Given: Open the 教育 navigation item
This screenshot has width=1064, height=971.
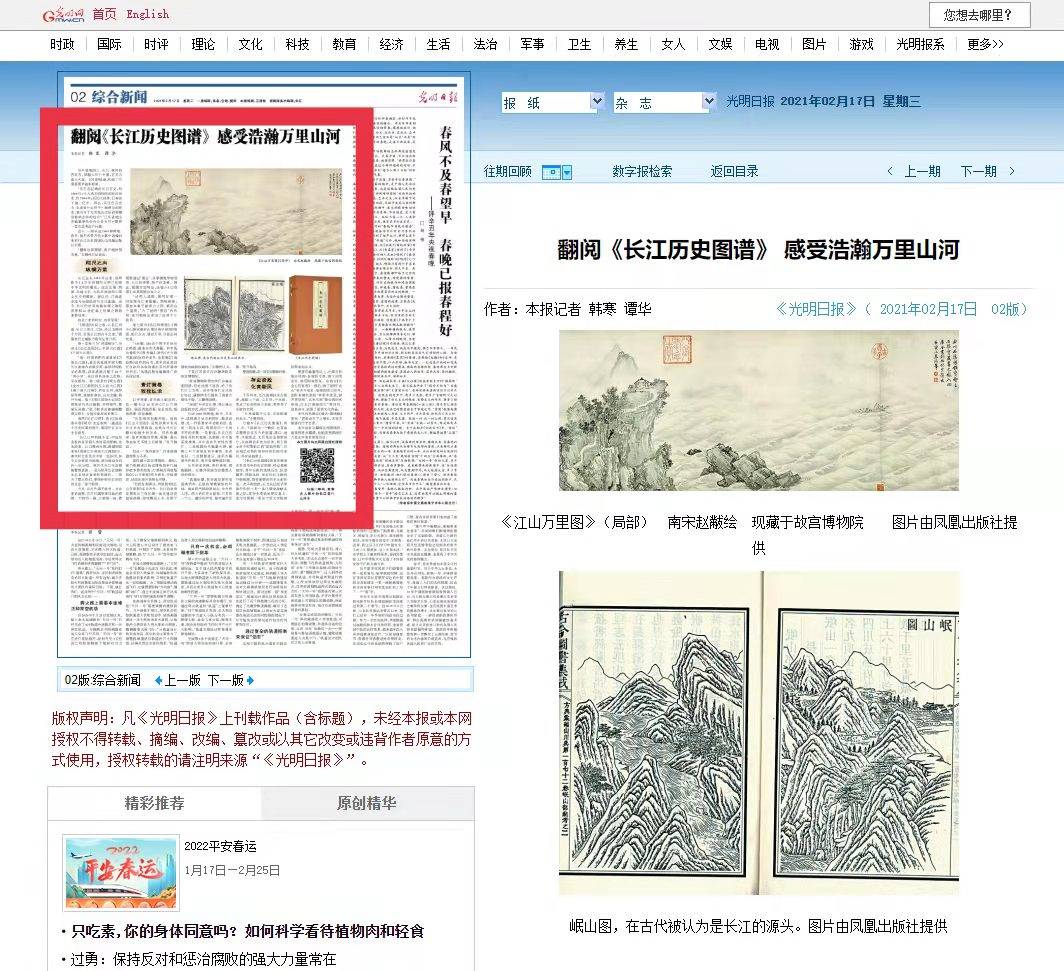Looking at the screenshot, I should coord(344,44).
